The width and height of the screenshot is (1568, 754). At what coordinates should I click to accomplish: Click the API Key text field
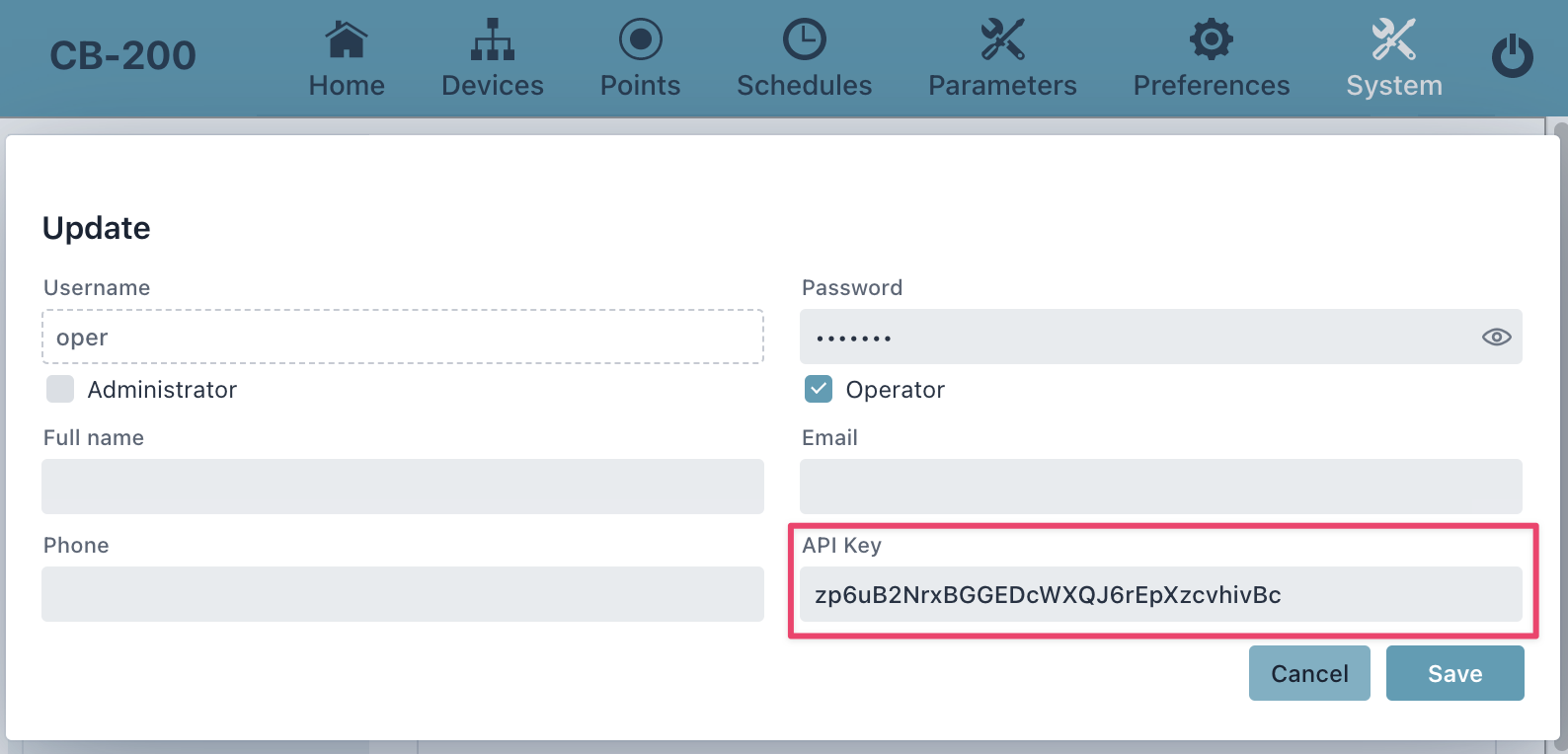point(1161,594)
